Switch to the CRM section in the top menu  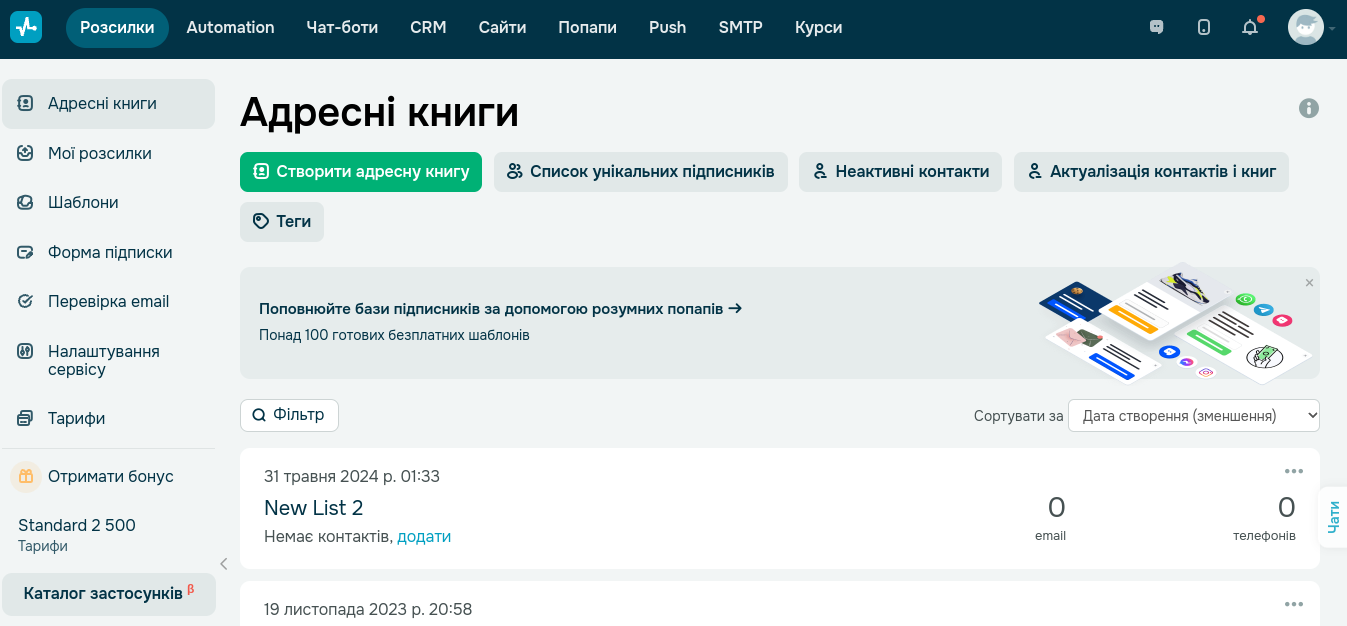click(428, 27)
